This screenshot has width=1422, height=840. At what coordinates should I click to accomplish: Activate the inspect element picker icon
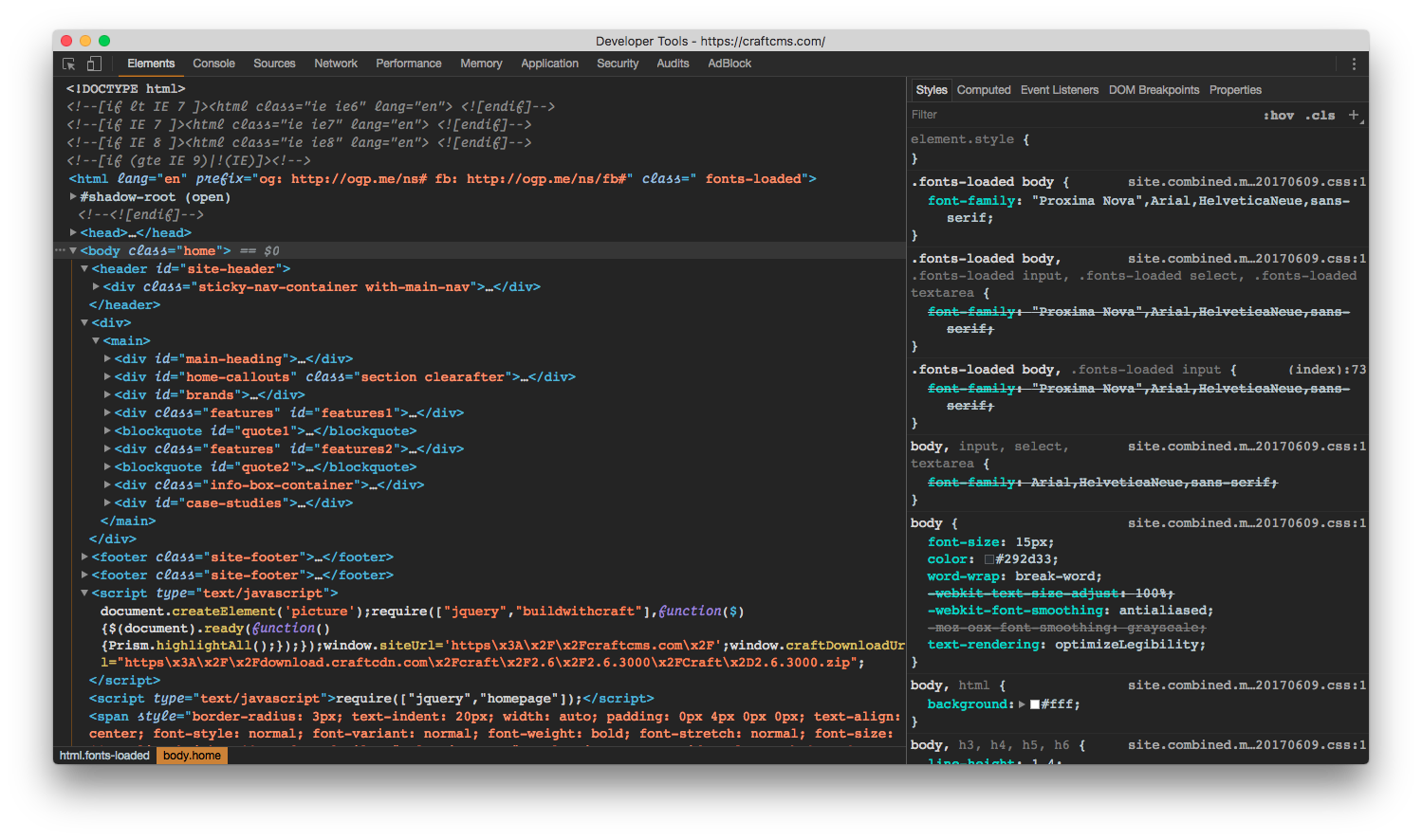[x=69, y=64]
